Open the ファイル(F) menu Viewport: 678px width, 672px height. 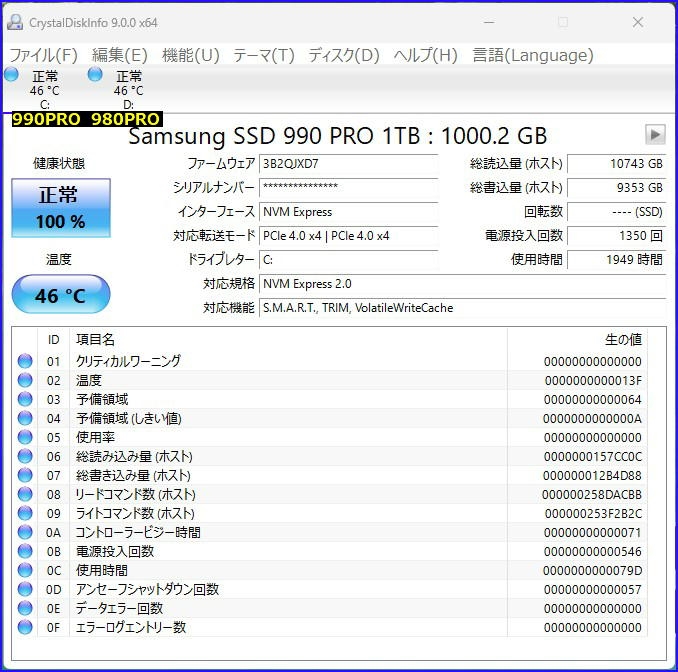[x=43, y=55]
